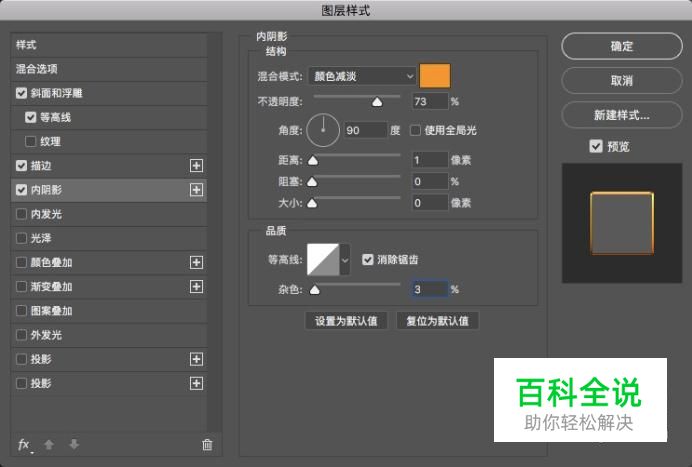
Task: Toggle the 预览 checkbox
Action: point(596,146)
